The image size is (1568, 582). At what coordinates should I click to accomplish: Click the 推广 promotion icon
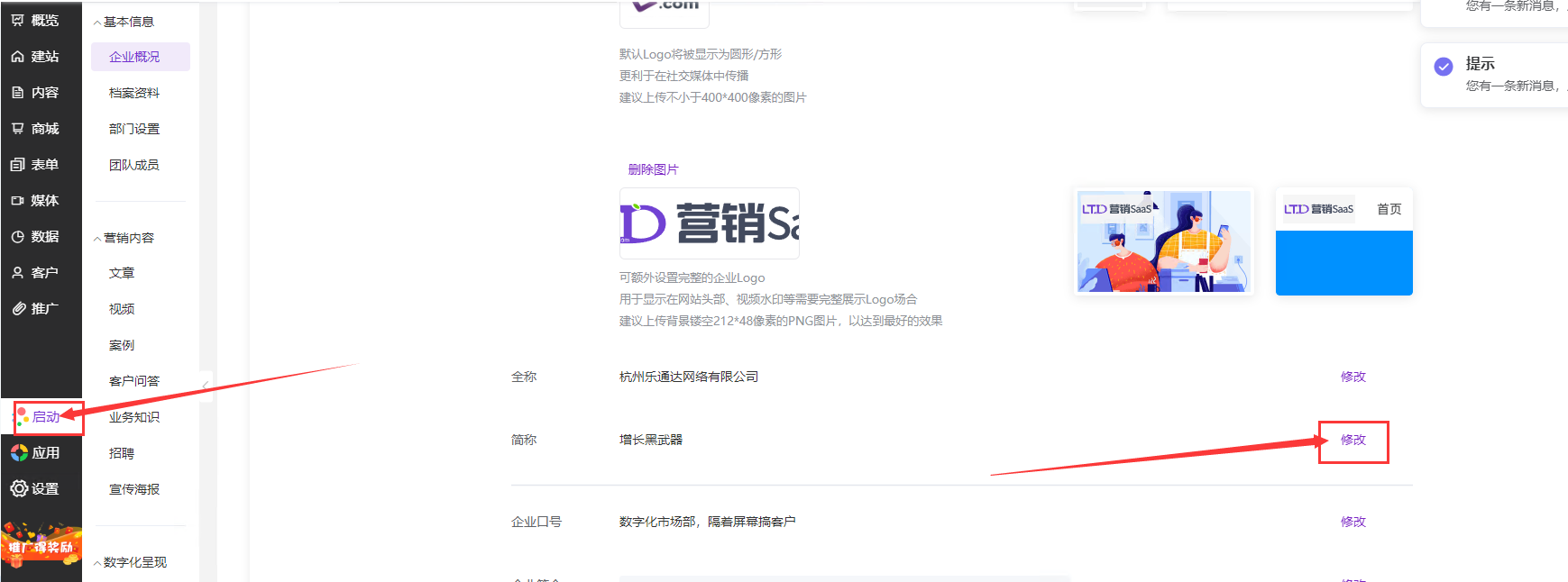(x=17, y=308)
